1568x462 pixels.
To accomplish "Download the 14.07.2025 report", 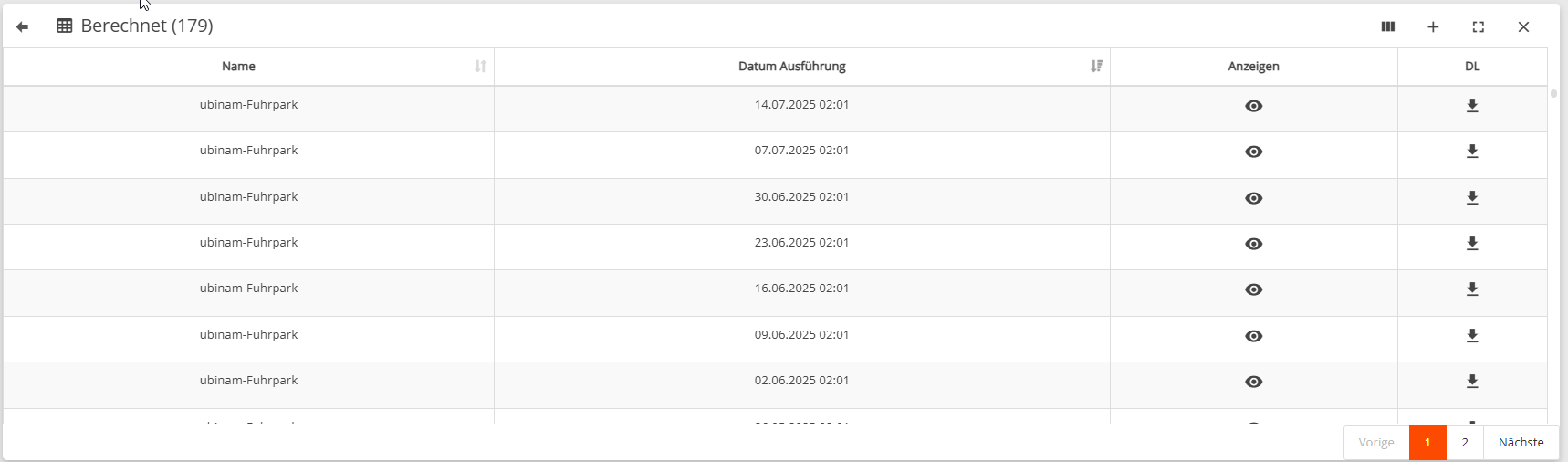I will (1472, 106).
